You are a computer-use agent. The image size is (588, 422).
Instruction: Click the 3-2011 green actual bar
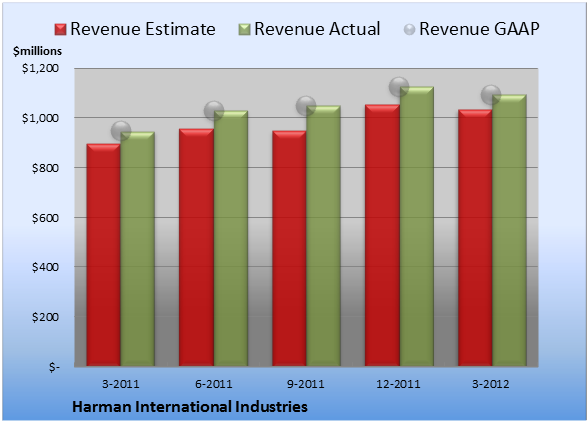[138, 249]
